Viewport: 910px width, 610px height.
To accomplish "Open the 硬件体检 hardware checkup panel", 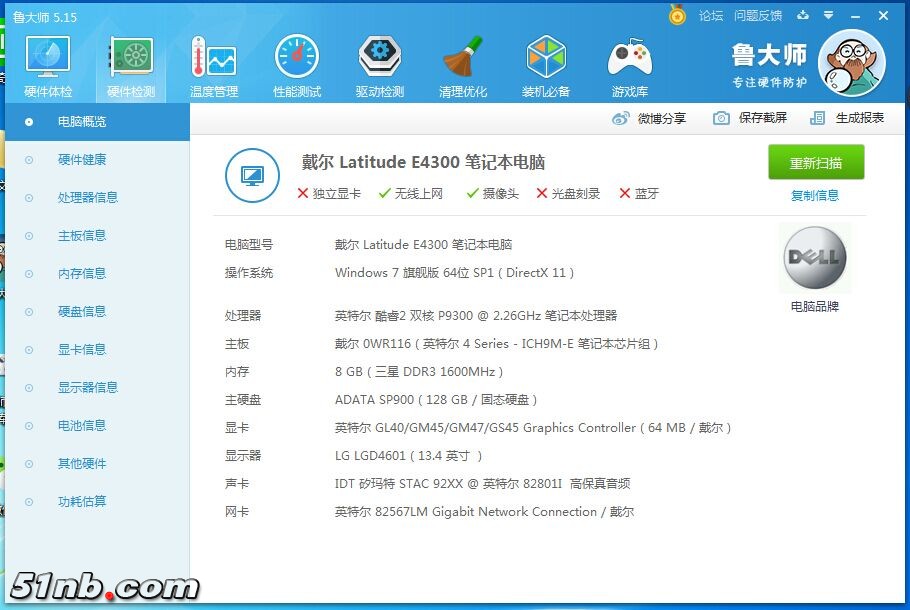I will [x=47, y=63].
